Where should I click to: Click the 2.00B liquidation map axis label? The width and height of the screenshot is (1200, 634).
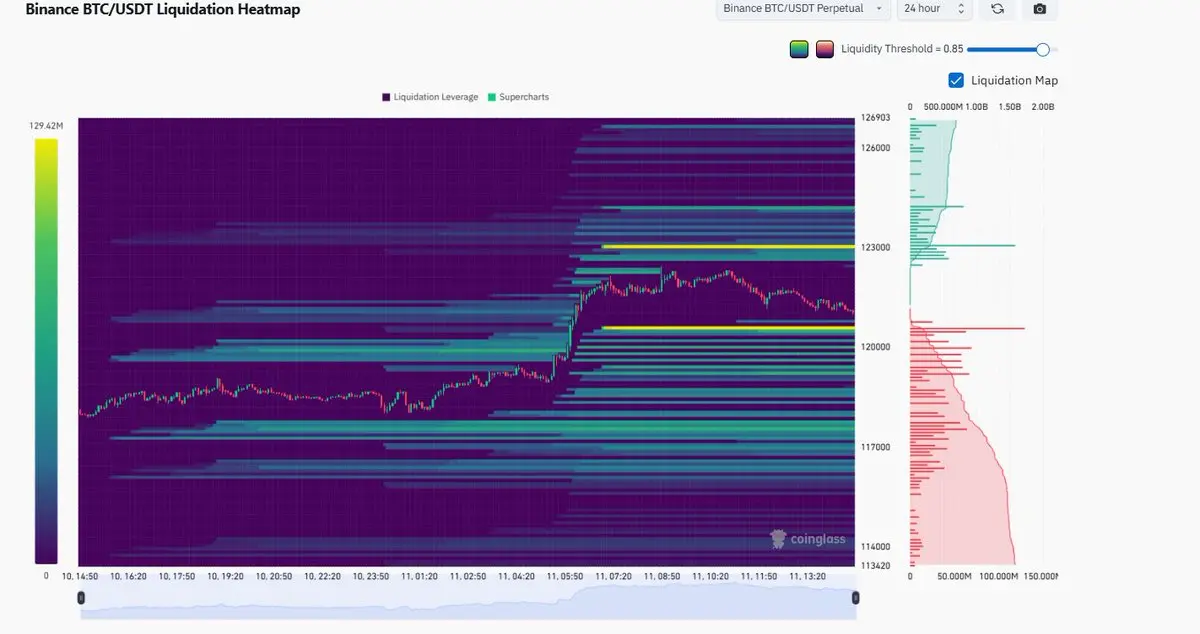[1042, 106]
